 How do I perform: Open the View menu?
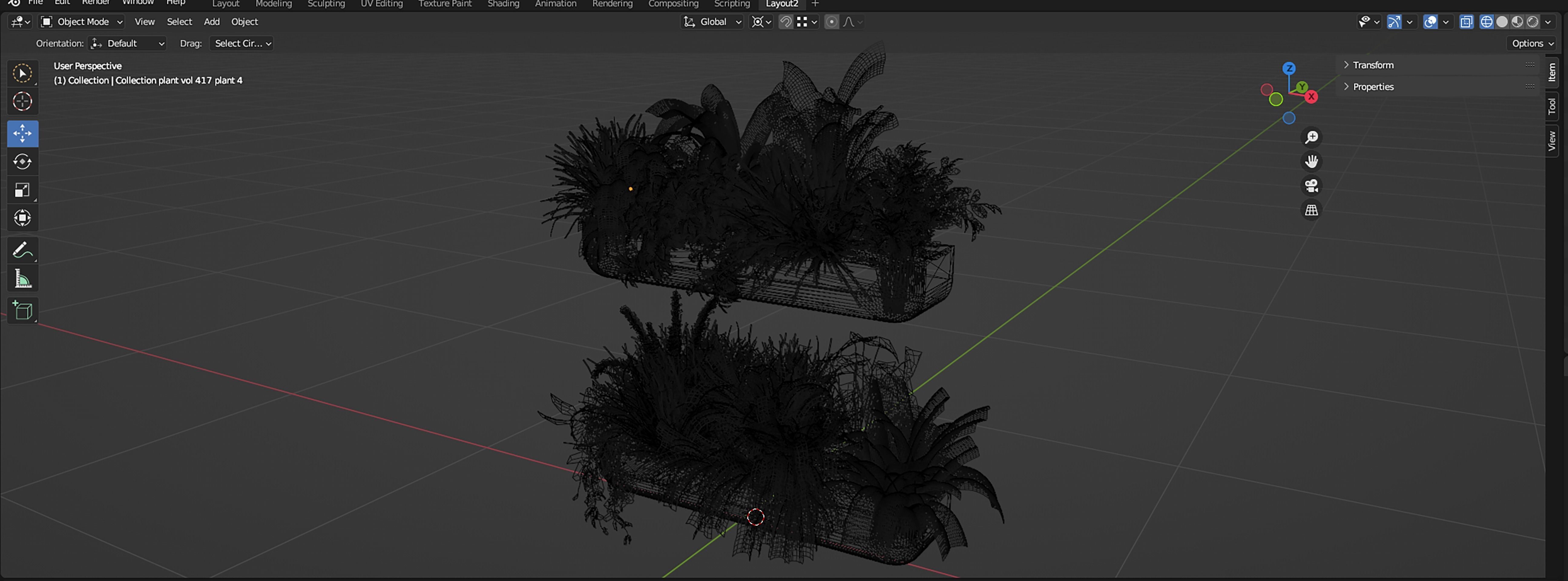point(144,22)
